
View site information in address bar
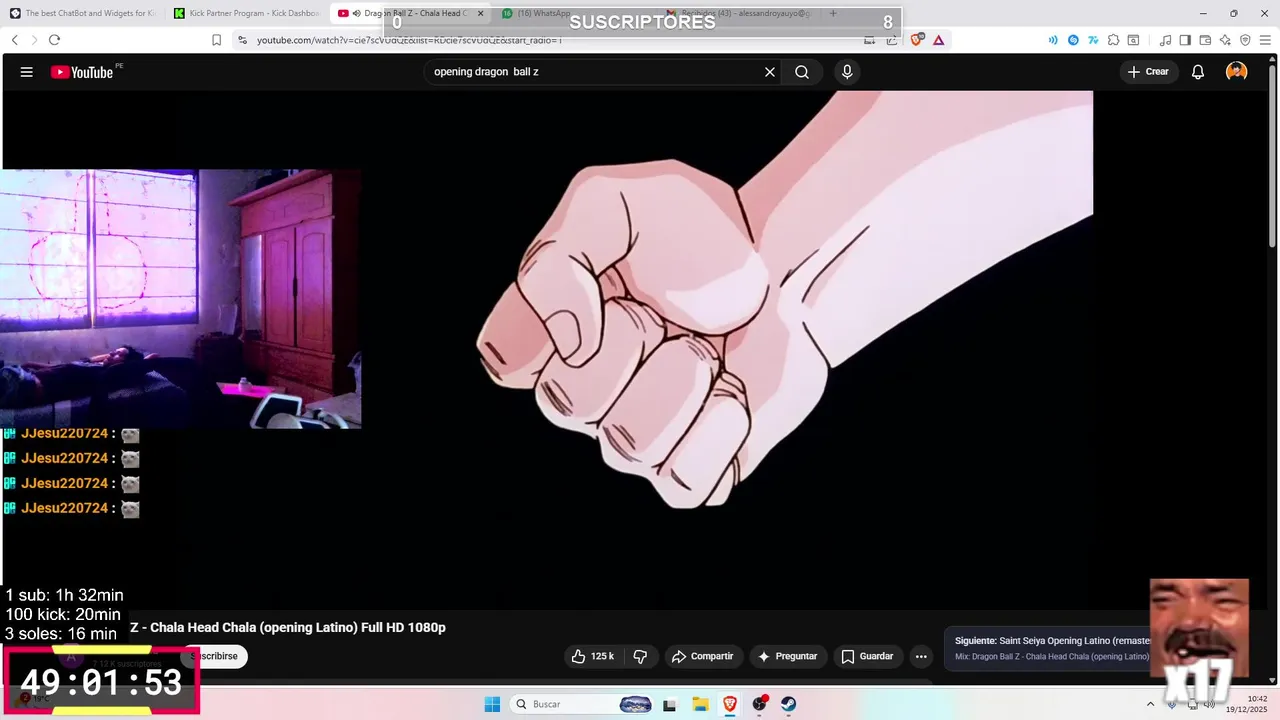242,40
